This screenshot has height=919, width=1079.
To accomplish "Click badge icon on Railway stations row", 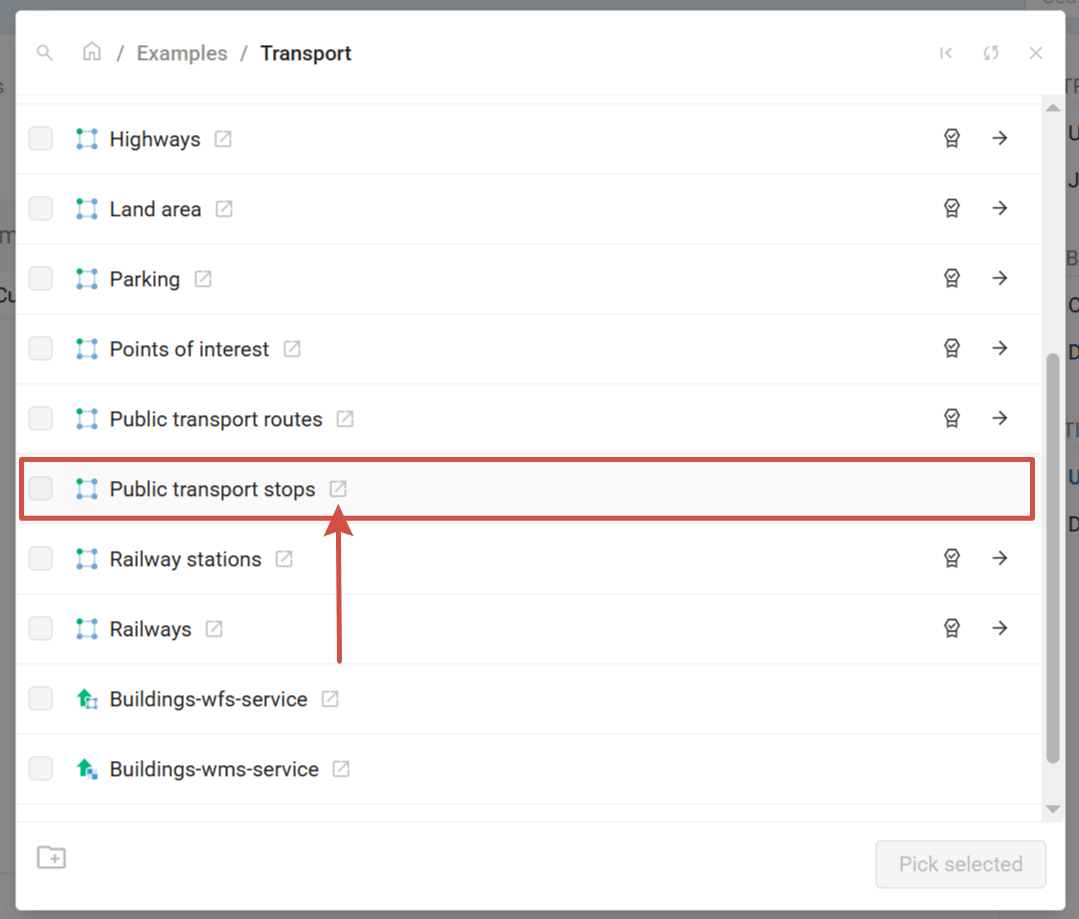I will point(952,558).
